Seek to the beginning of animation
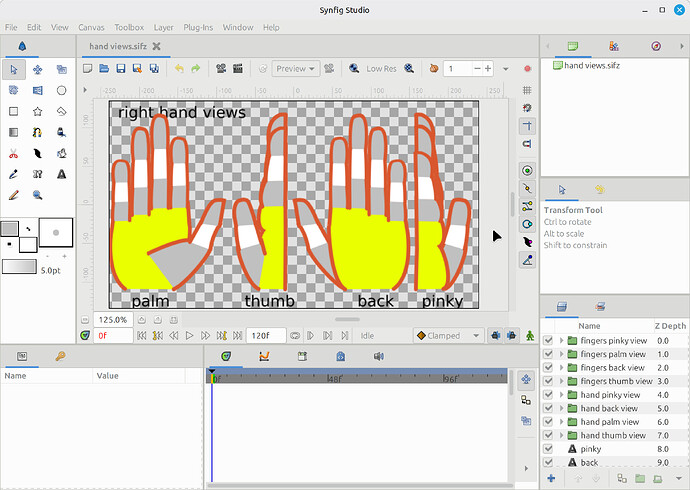690x490 pixels. click(x=141, y=336)
